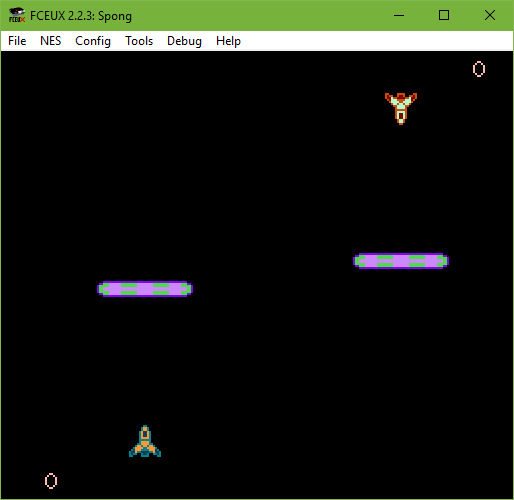Click the right purple-green paddle

[x=401, y=261]
